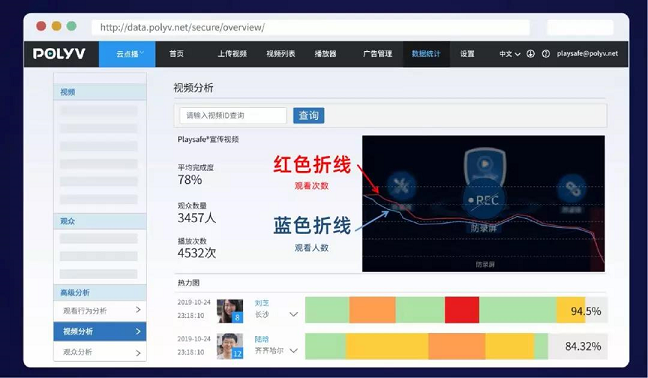
Task: Click the 查询 search button
Action: click(x=309, y=115)
